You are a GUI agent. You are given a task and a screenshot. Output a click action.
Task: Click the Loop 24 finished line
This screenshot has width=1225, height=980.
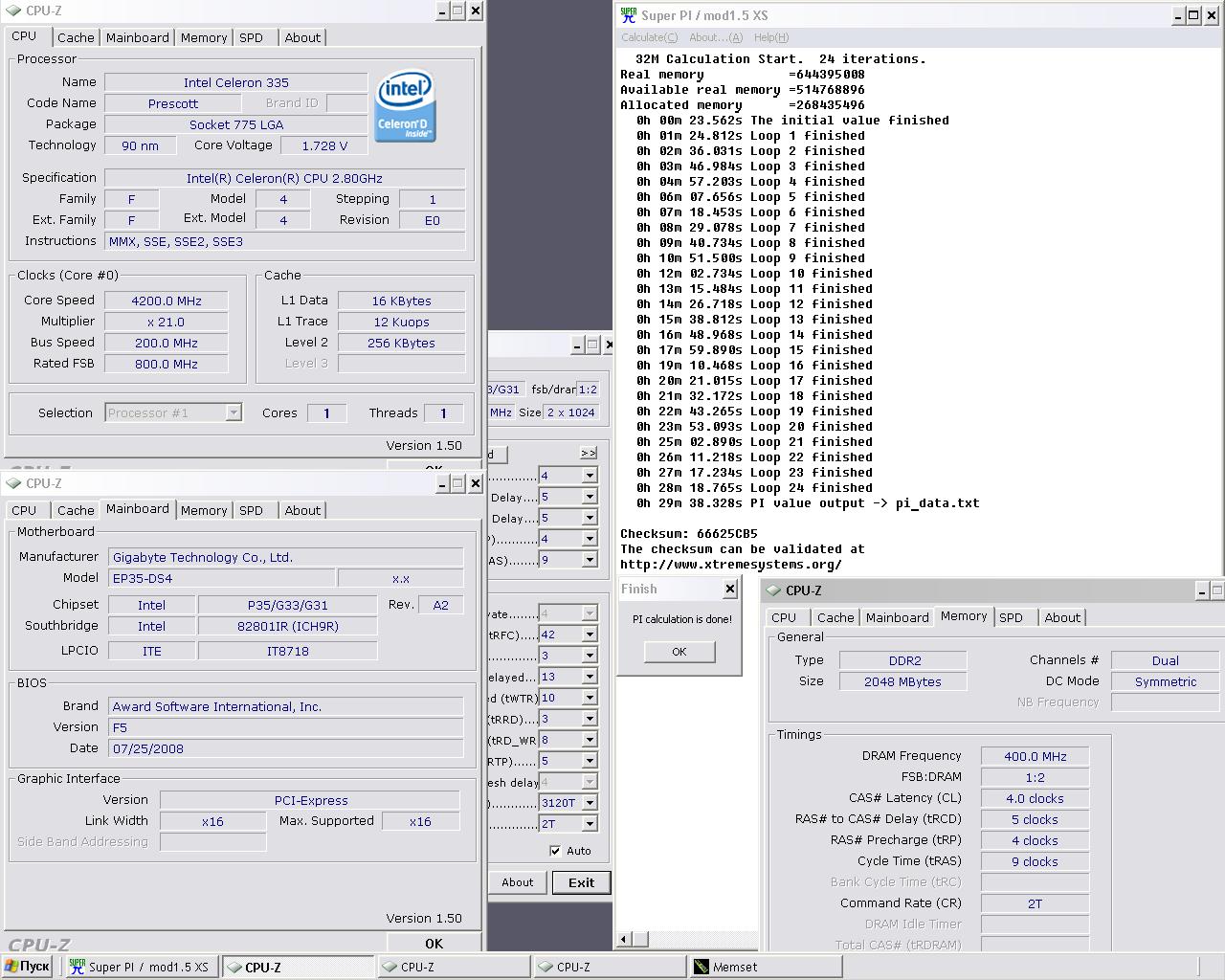(754, 488)
